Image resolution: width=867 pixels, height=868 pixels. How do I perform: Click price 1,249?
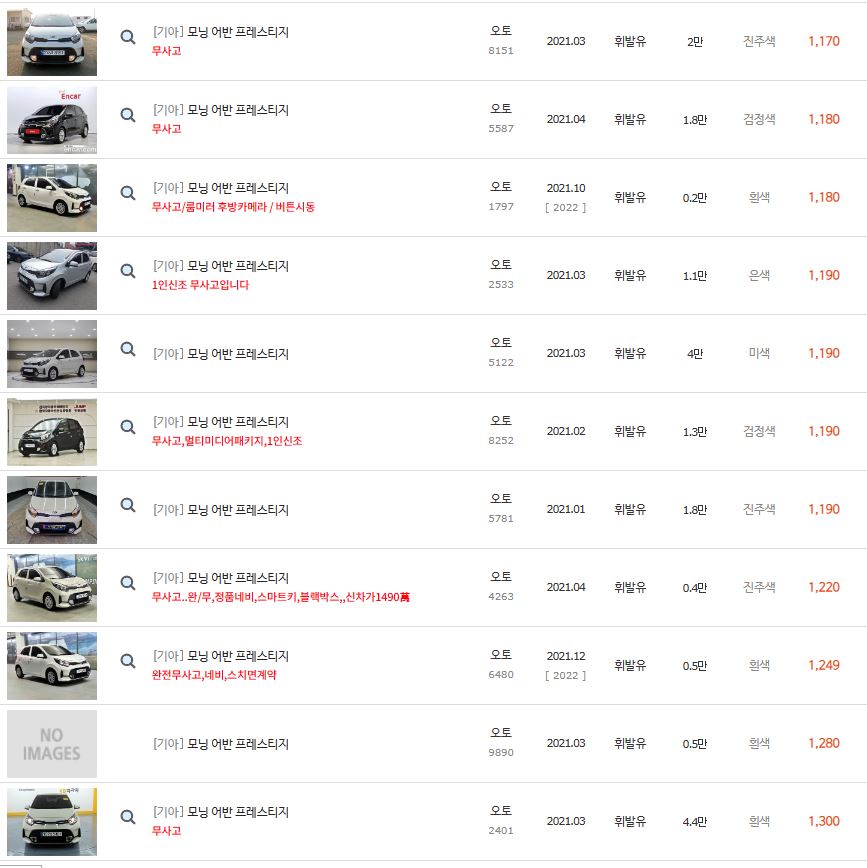824,665
